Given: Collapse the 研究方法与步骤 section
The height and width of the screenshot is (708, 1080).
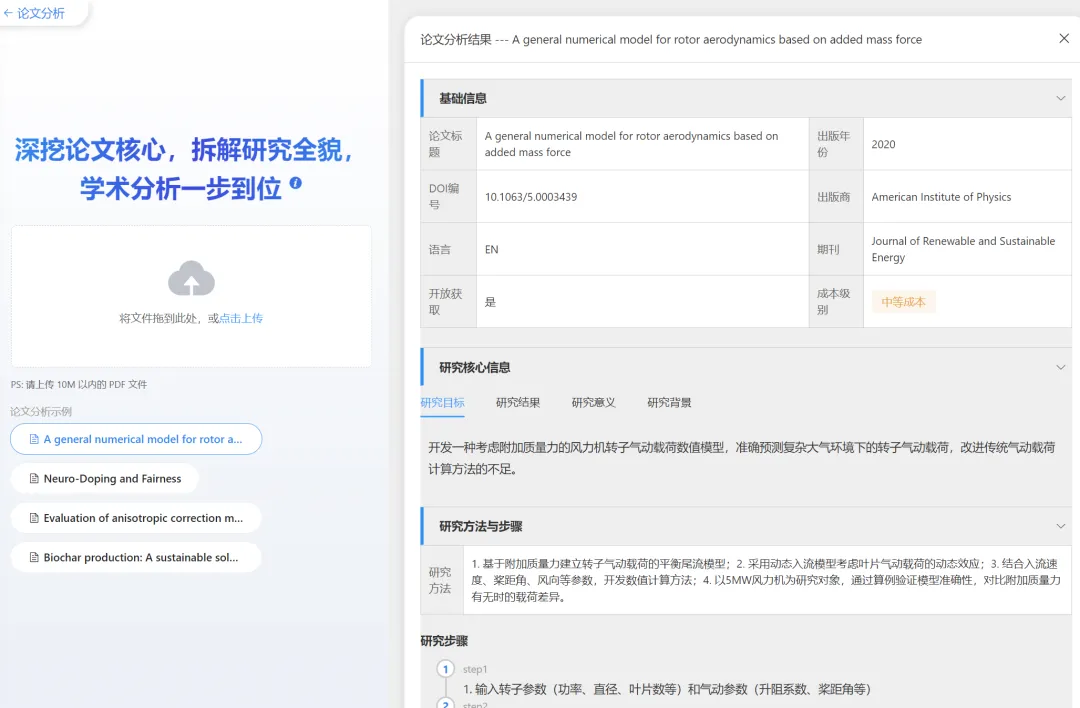Looking at the screenshot, I should click(x=1060, y=526).
